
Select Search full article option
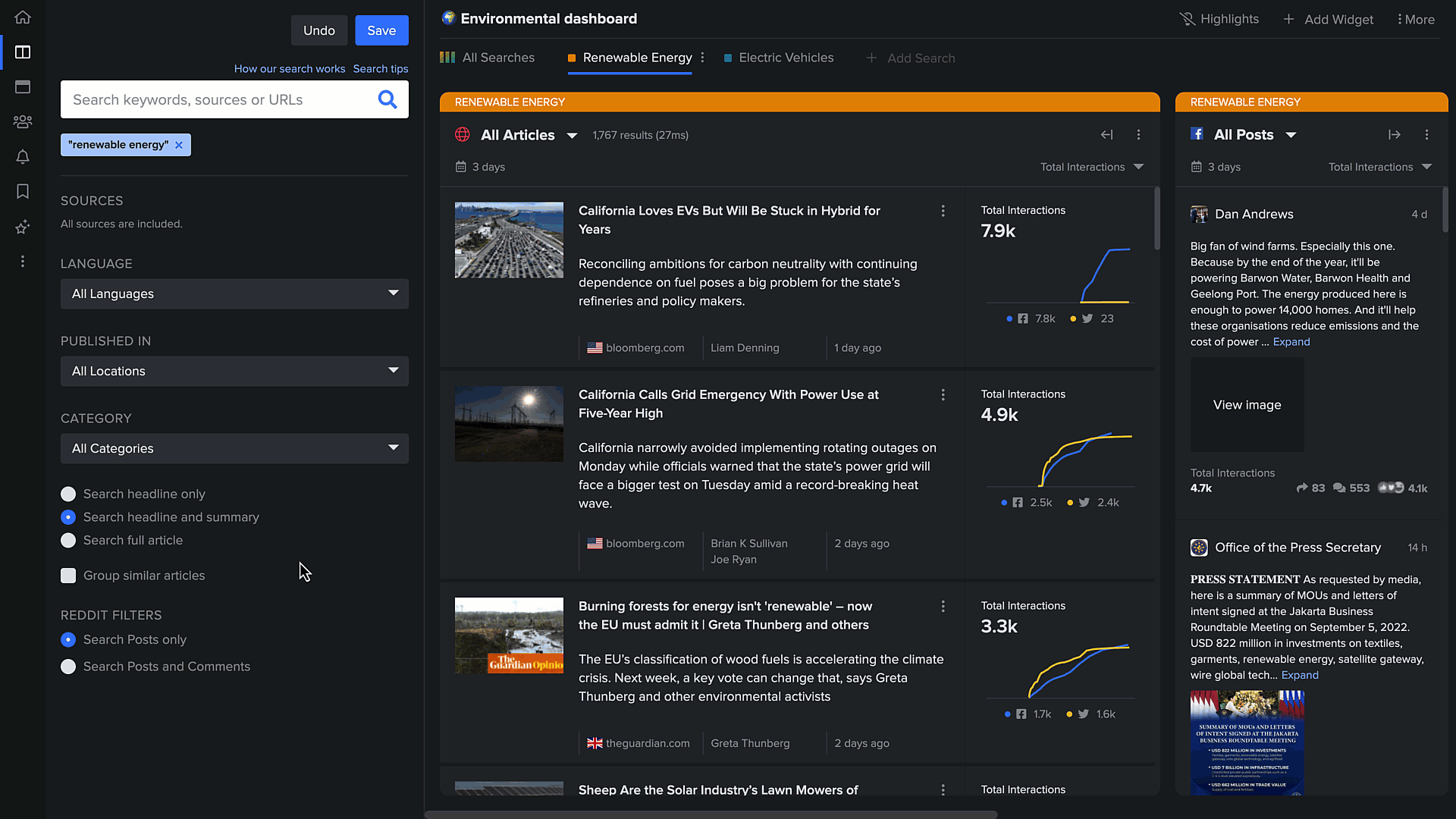point(68,541)
